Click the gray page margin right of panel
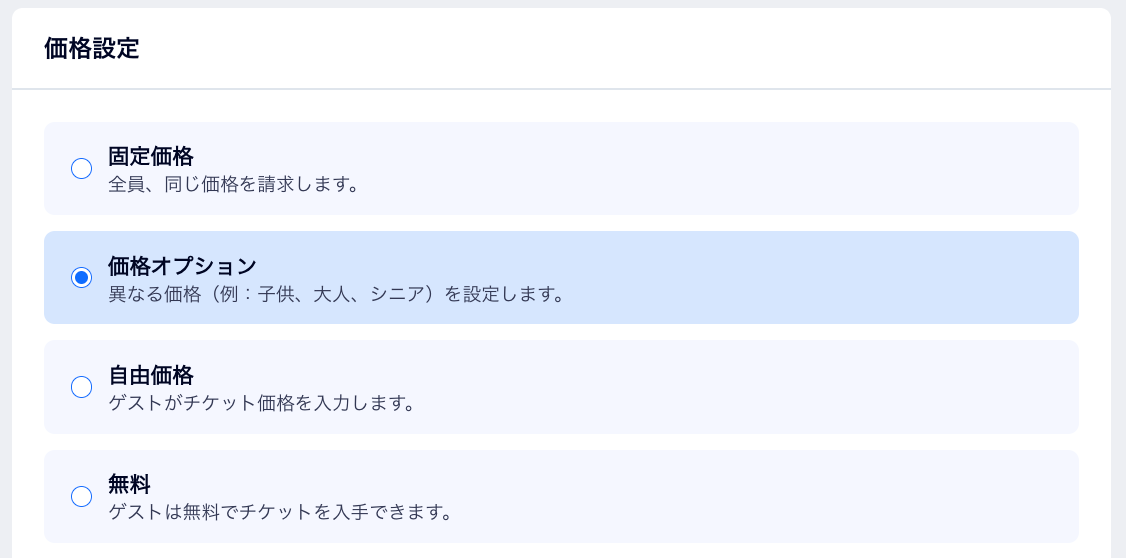1126x558 pixels. click(x=1119, y=300)
